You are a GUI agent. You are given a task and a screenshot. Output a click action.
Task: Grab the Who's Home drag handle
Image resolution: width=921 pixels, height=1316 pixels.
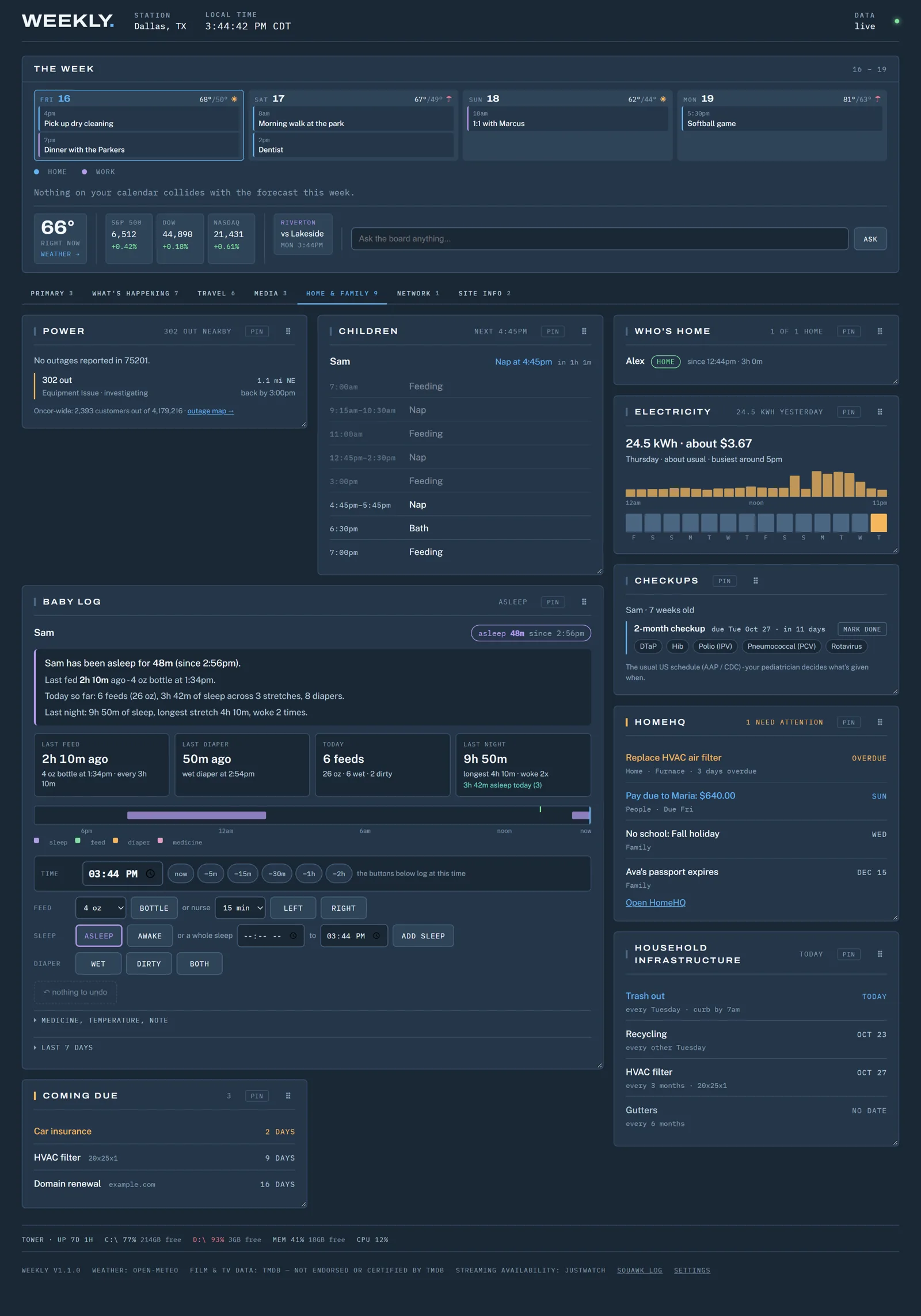pyautogui.click(x=880, y=331)
